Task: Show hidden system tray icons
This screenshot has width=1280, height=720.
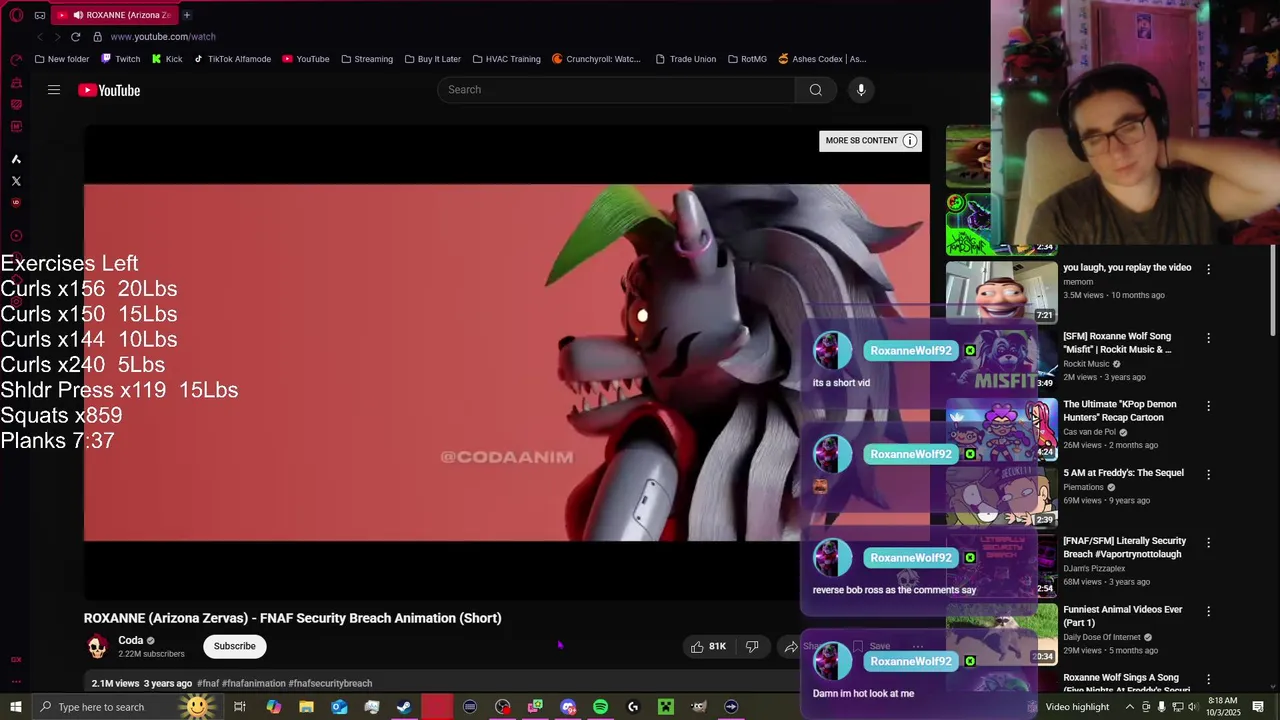Action: 1130,707
